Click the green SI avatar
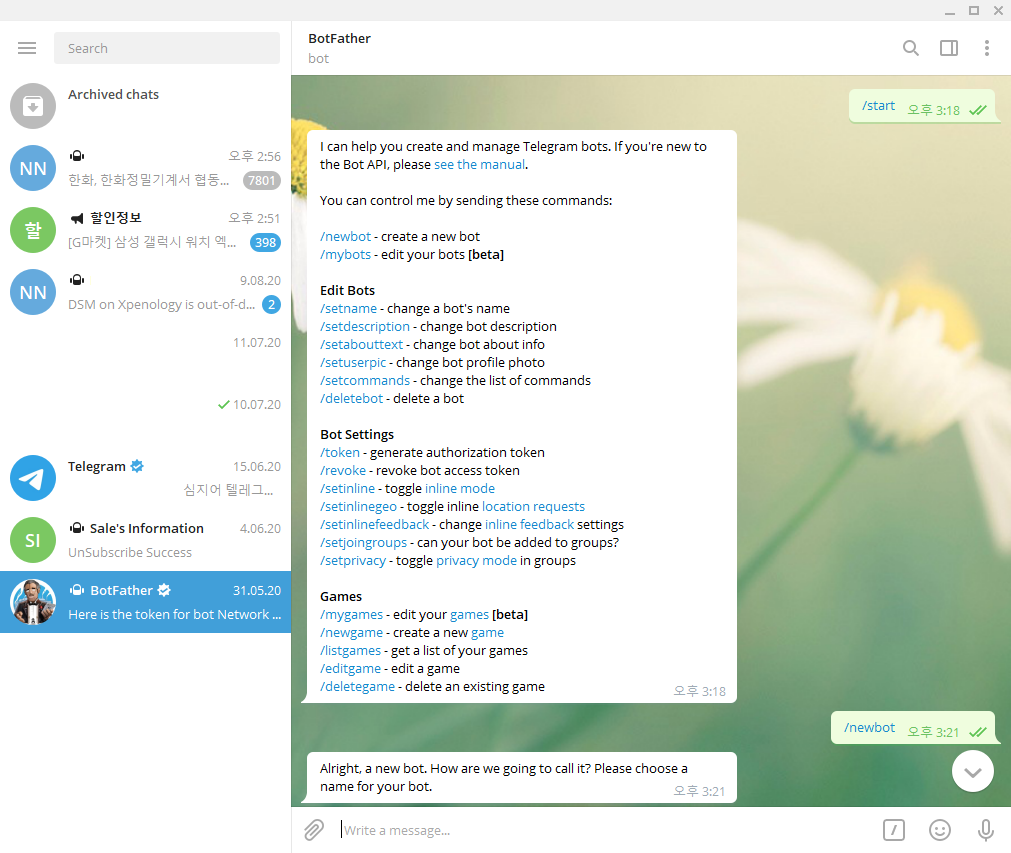Viewport: 1011px width, 853px height. [x=33, y=540]
